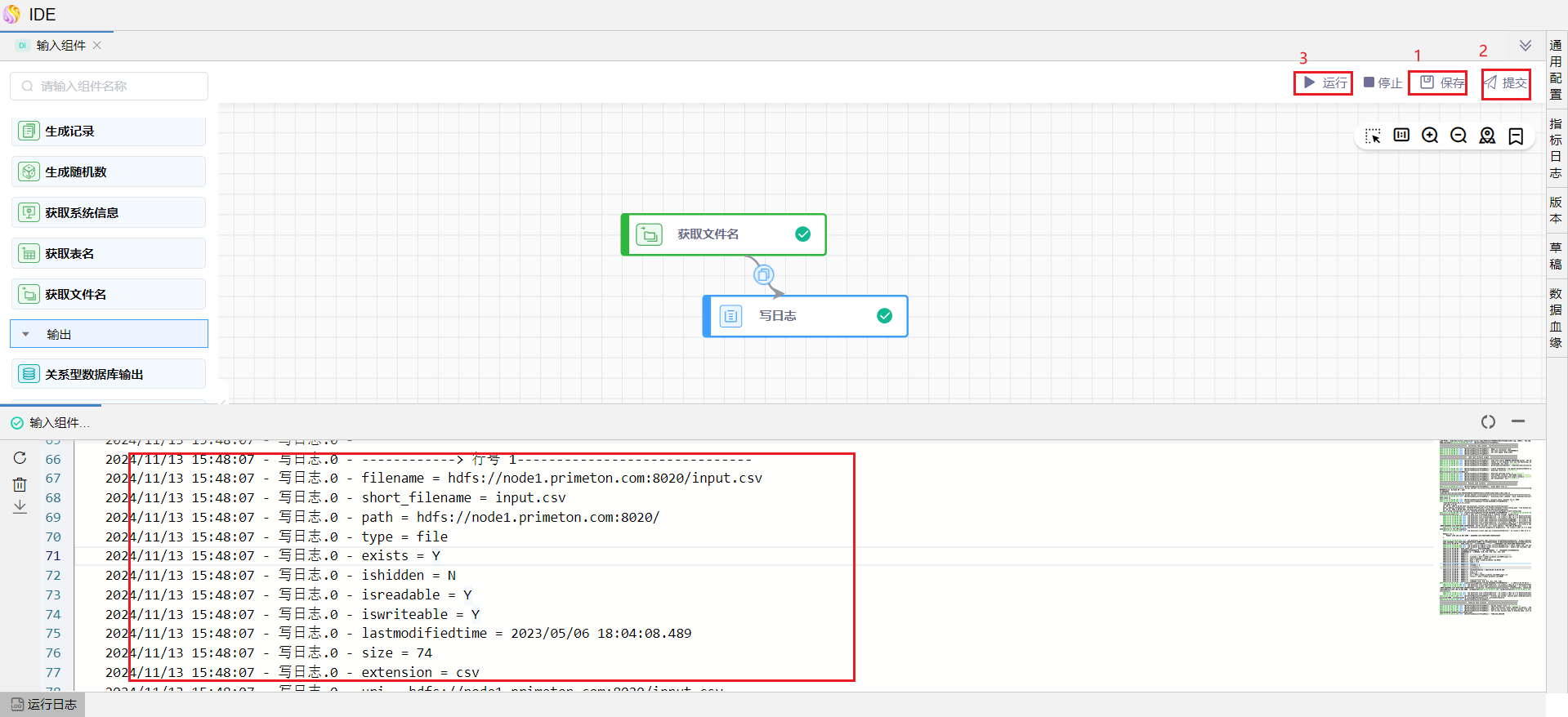Screen dimensions: 1568x717
Task: Click the log minimap preview
Action: click(x=1485, y=528)
